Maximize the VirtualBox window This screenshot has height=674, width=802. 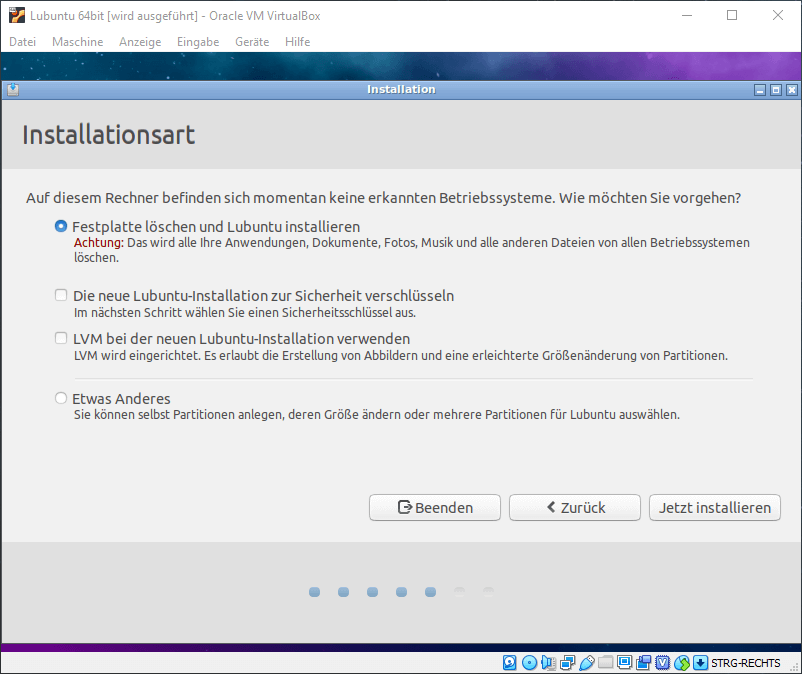pos(732,15)
